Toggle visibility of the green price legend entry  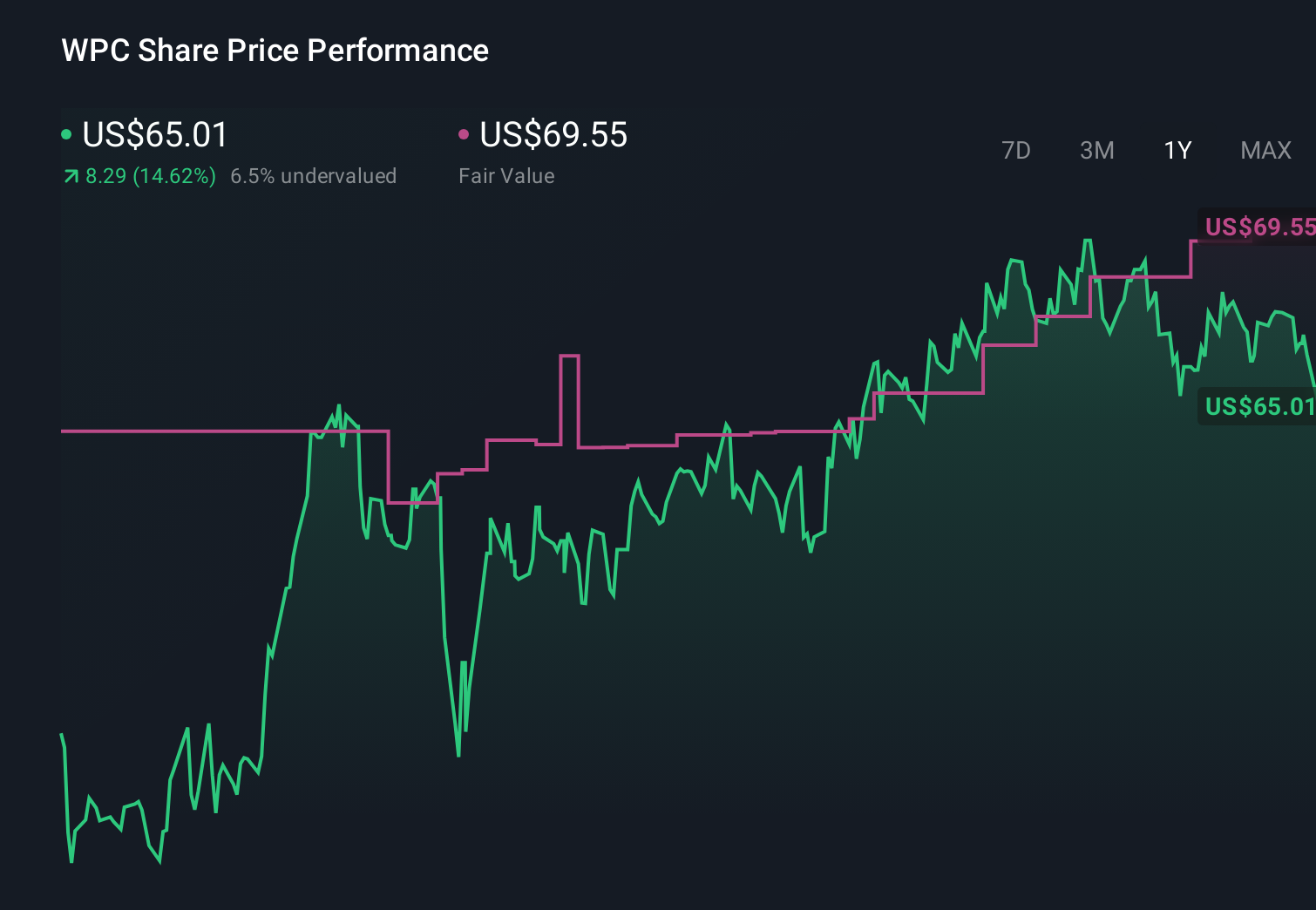point(66,135)
